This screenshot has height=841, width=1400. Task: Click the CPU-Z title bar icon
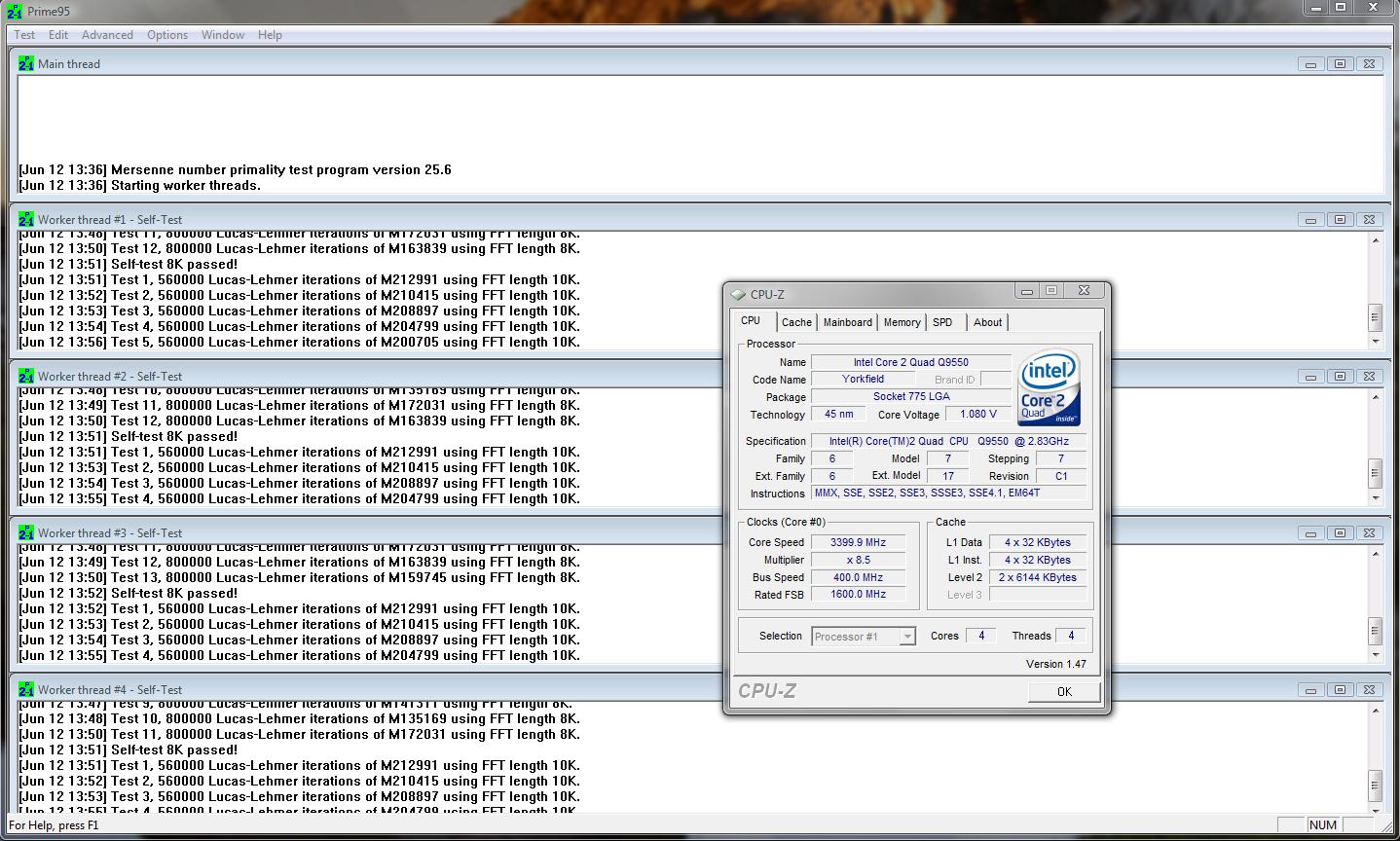[x=739, y=294]
